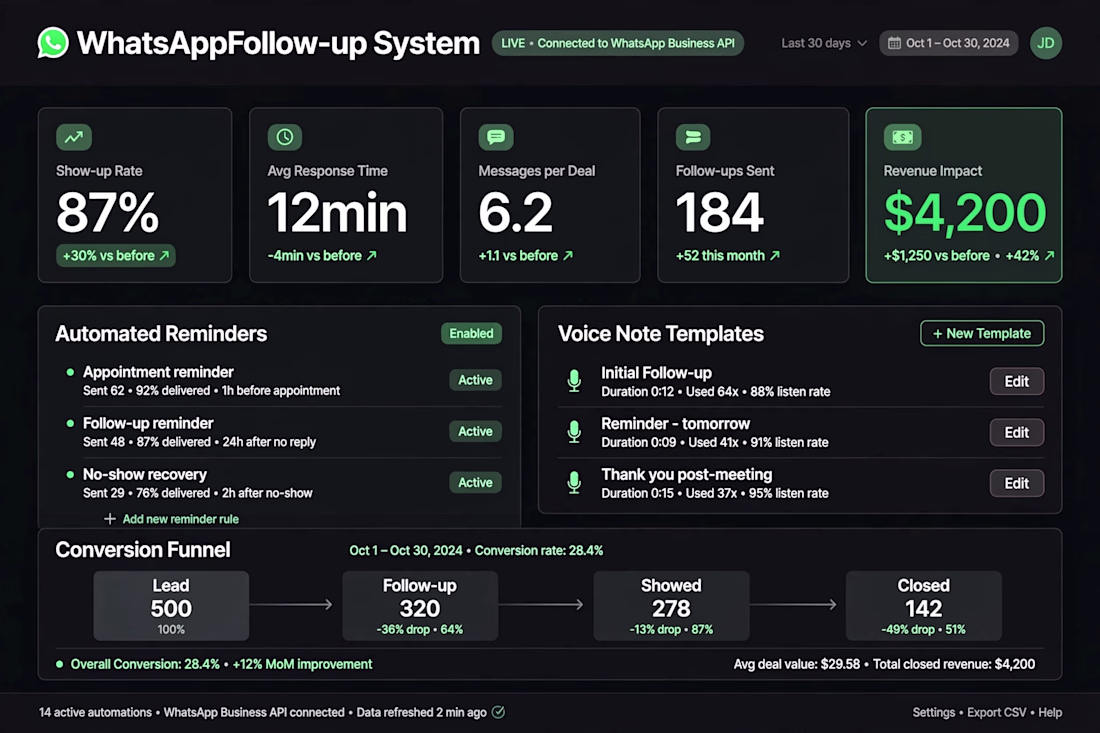Screen dimensions: 1100x733
Task: Click the Revenue Impact dollar icon
Action: tap(902, 137)
